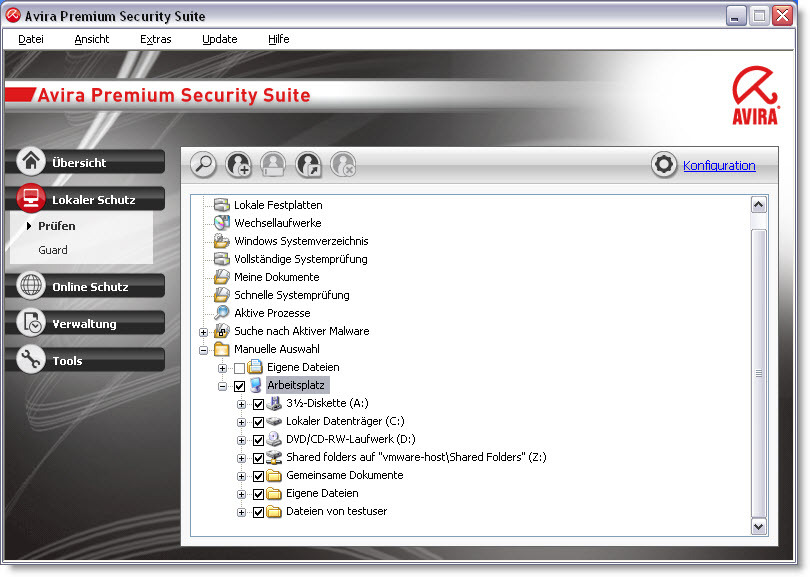Screen dimensions: 810x577
Task: Click the wrench icon of Tools
Action: [x=31, y=359]
